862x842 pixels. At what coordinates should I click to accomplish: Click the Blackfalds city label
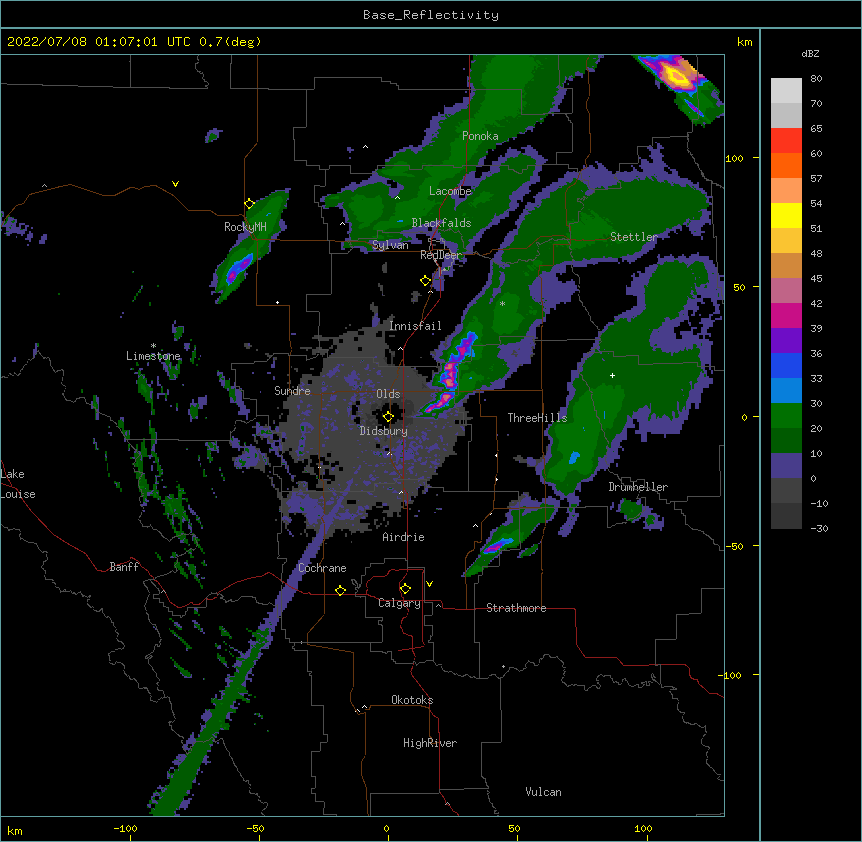click(441, 223)
